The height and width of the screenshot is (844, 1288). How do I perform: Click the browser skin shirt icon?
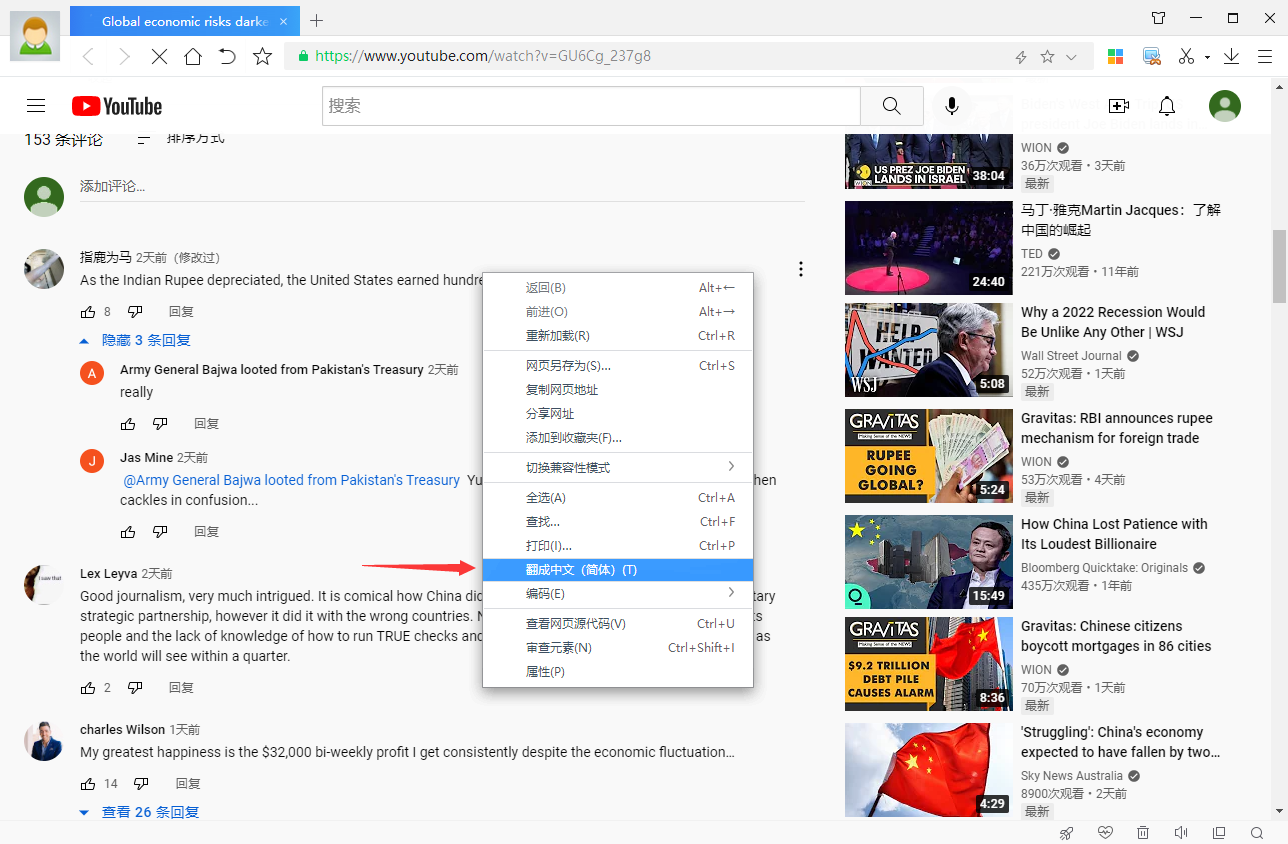click(x=1159, y=18)
